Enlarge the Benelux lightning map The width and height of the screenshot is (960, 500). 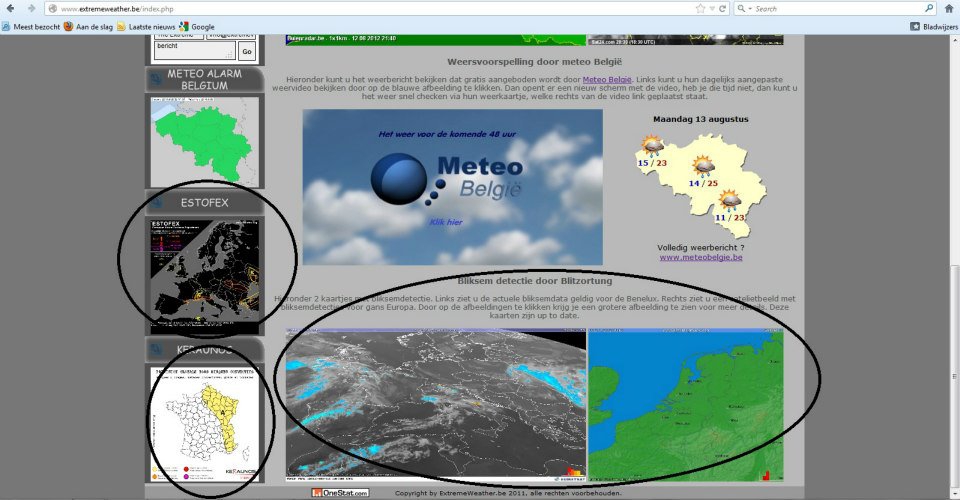click(x=686, y=405)
